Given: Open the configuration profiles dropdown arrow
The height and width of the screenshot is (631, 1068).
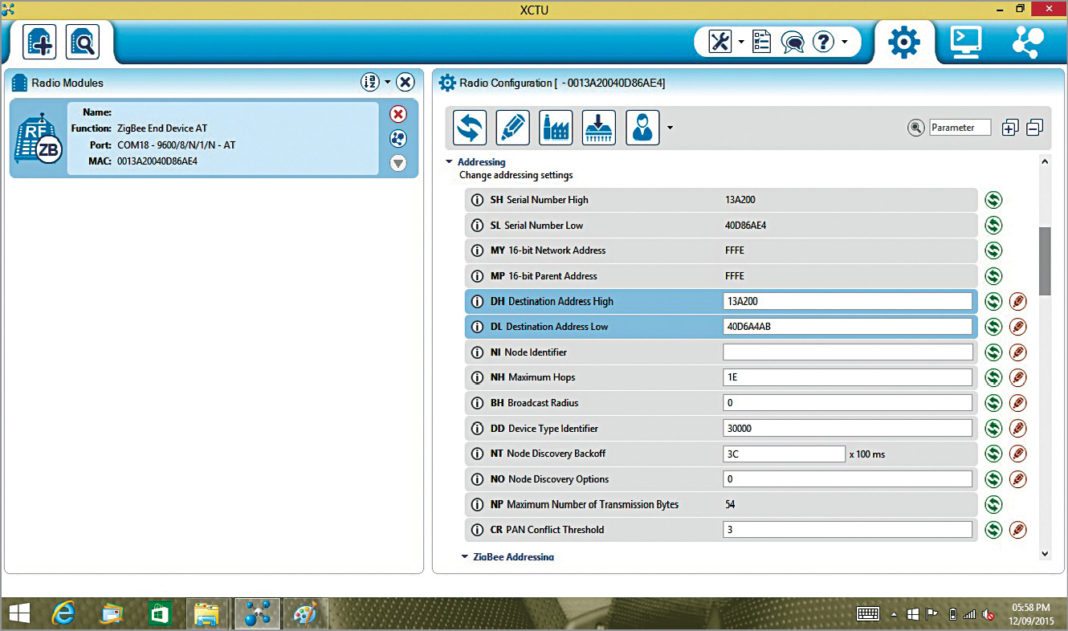Looking at the screenshot, I should tap(669, 127).
